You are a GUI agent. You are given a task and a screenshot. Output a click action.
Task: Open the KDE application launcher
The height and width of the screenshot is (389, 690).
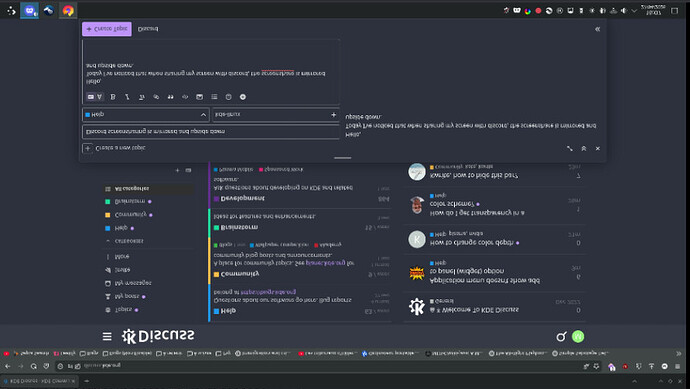(11, 11)
